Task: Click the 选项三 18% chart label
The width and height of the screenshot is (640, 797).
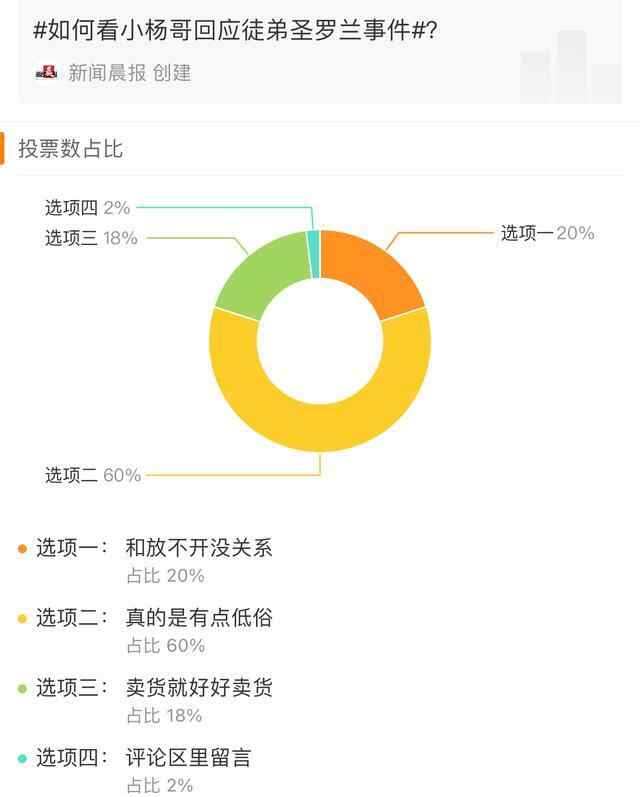Action: 91,238
